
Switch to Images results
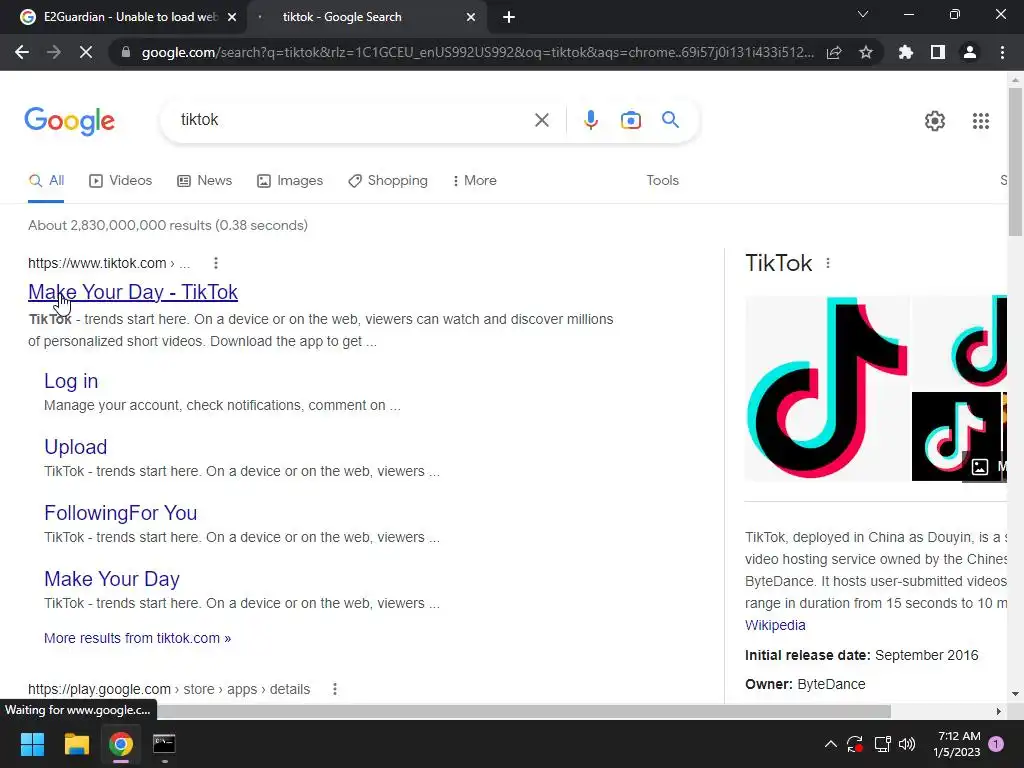(290, 180)
